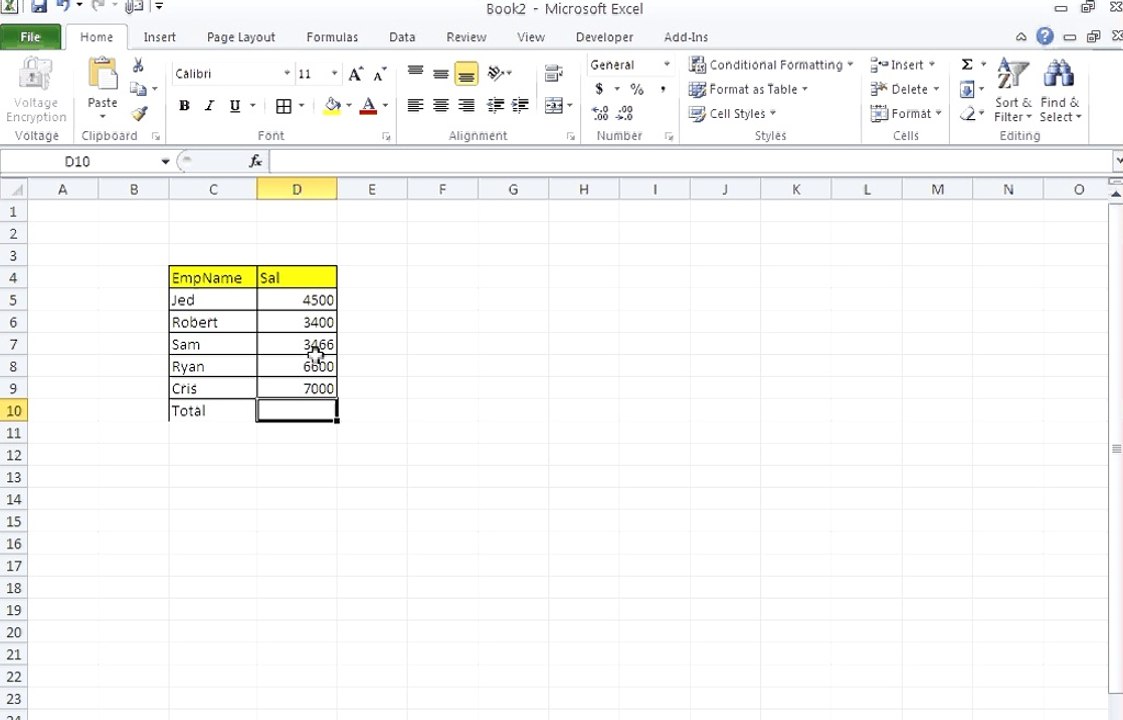This screenshot has width=1123, height=720.
Task: Increase font size with Grow Font
Action: pos(355,74)
